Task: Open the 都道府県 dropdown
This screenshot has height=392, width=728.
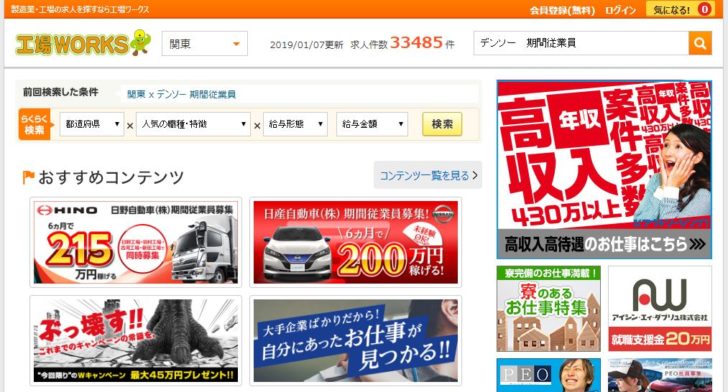Action: point(91,124)
